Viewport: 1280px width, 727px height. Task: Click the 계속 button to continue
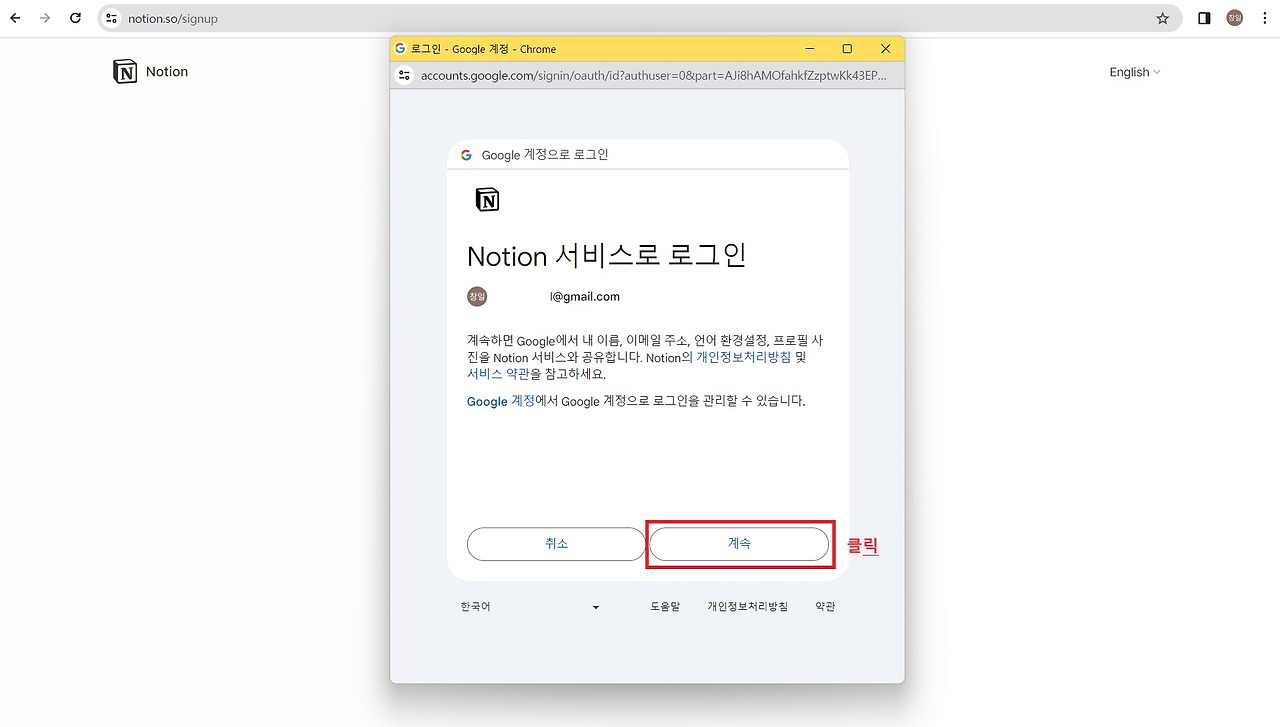click(x=739, y=544)
